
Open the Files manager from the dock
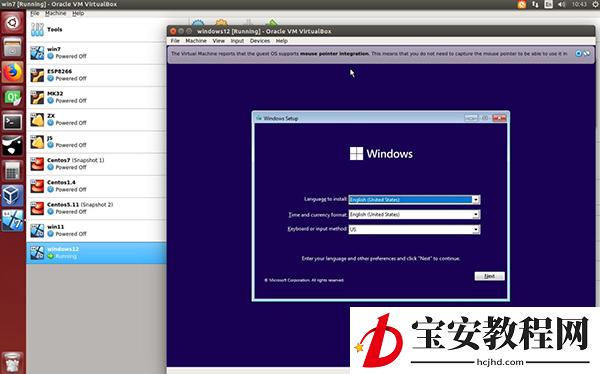[x=13, y=47]
